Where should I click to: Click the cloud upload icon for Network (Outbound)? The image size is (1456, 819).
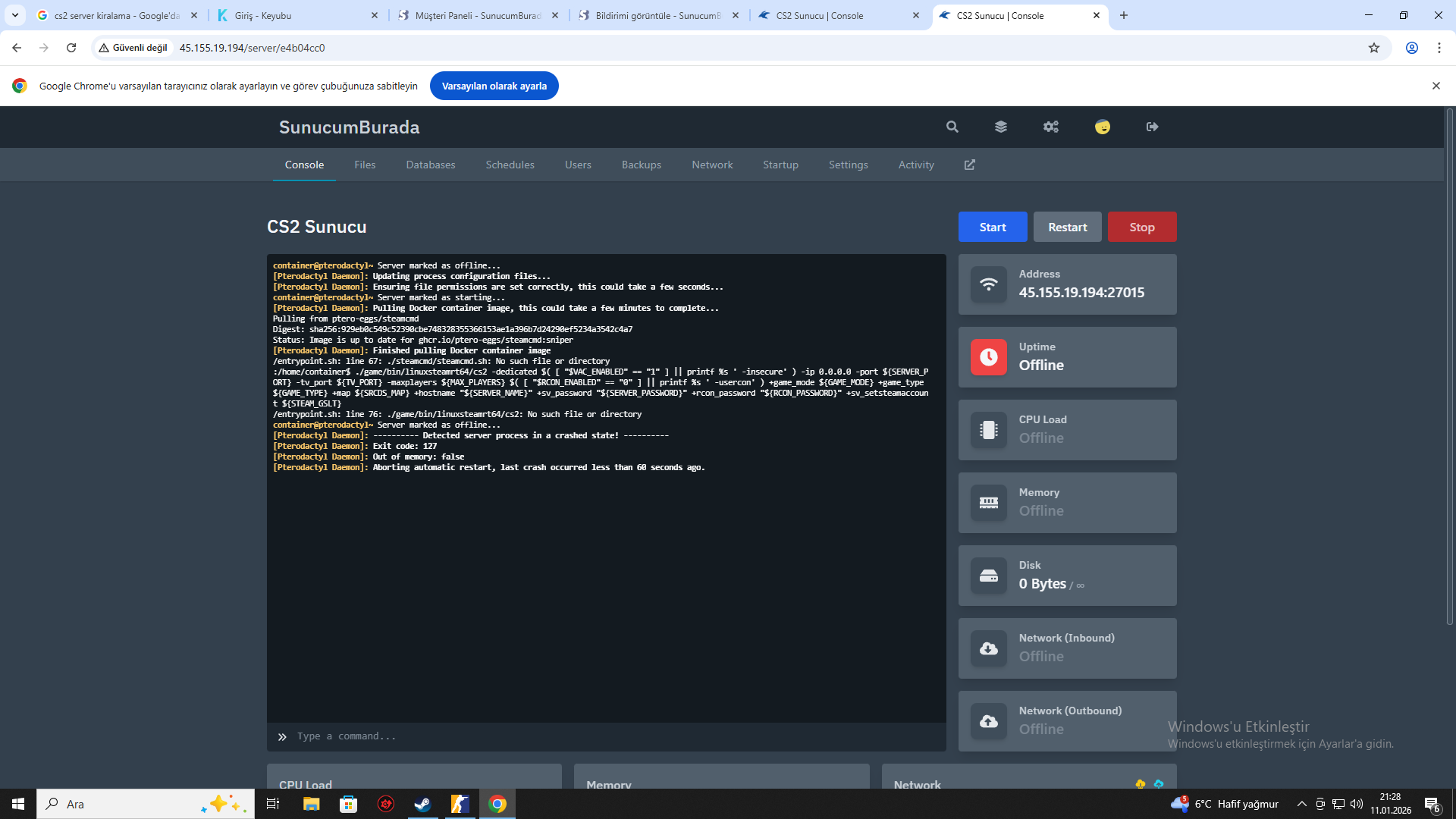989,721
